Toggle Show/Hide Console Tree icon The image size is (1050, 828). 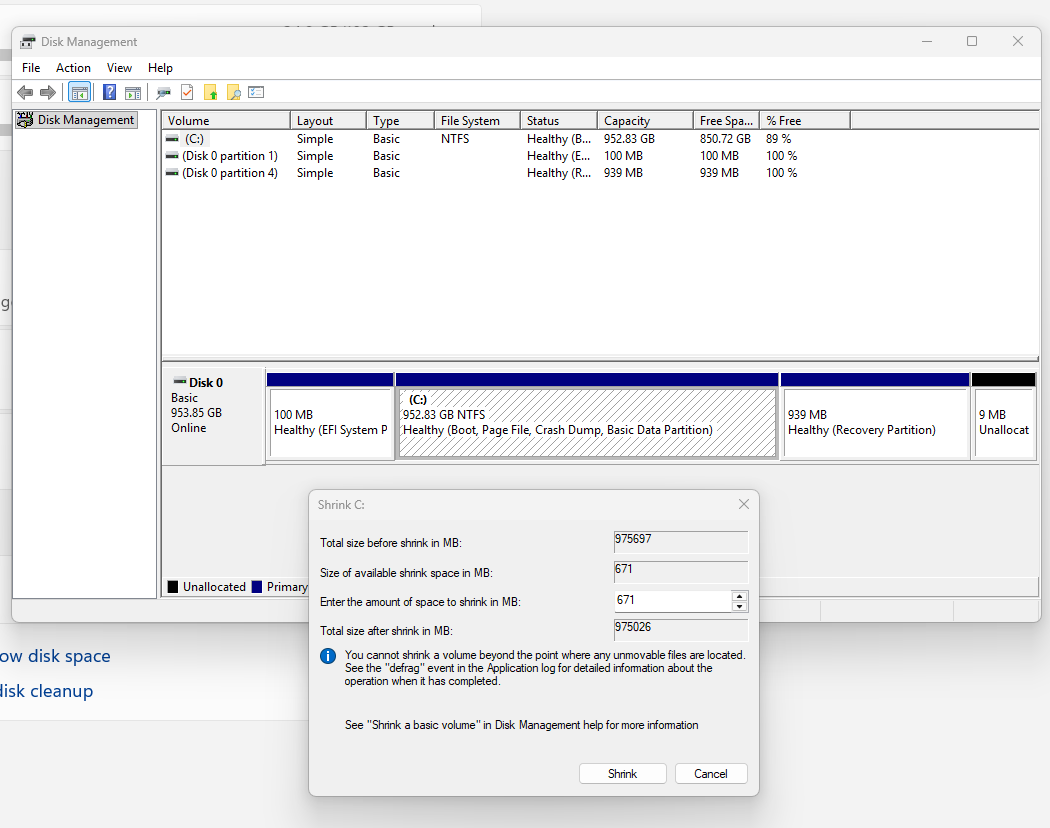pos(80,92)
